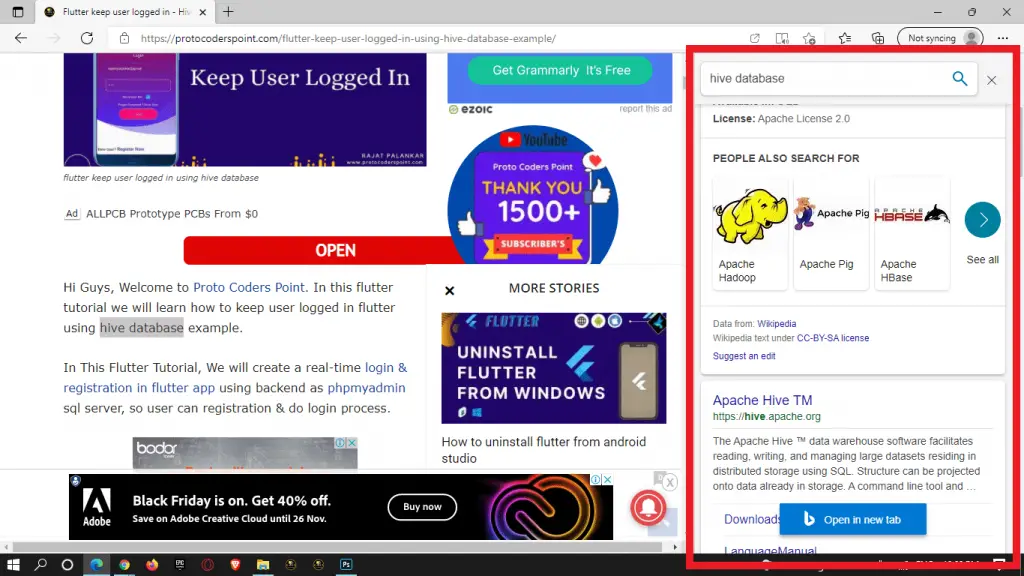Image resolution: width=1024 pixels, height=576 pixels.
Task: Open the tab actions menu icon
Action: 18,12
